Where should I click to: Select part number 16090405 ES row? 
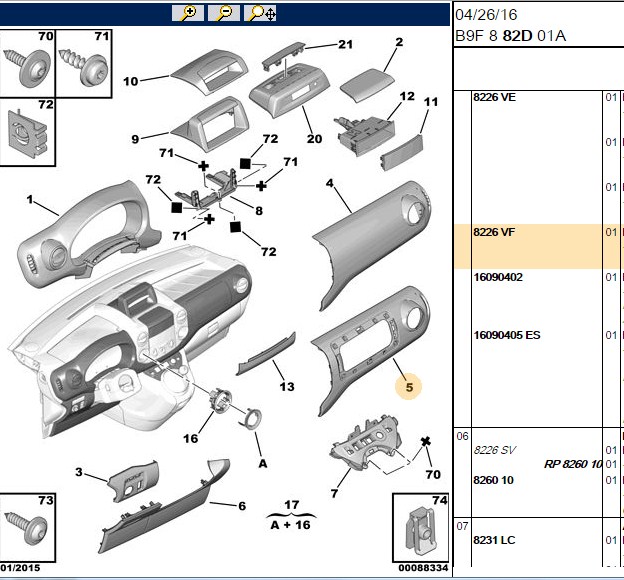pos(507,335)
